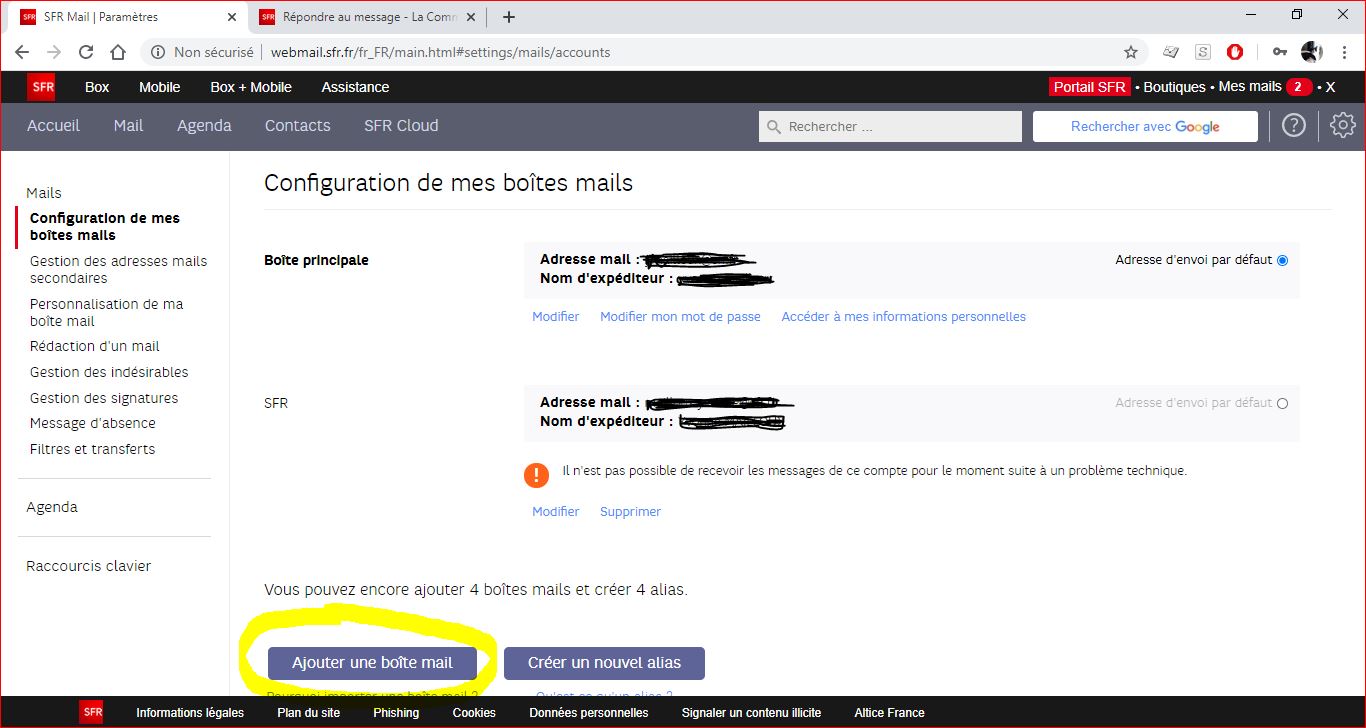Viewport: 1366px width, 728px height.
Task: Select Configuration de mes boîtes mails
Action: pyautogui.click(x=105, y=227)
